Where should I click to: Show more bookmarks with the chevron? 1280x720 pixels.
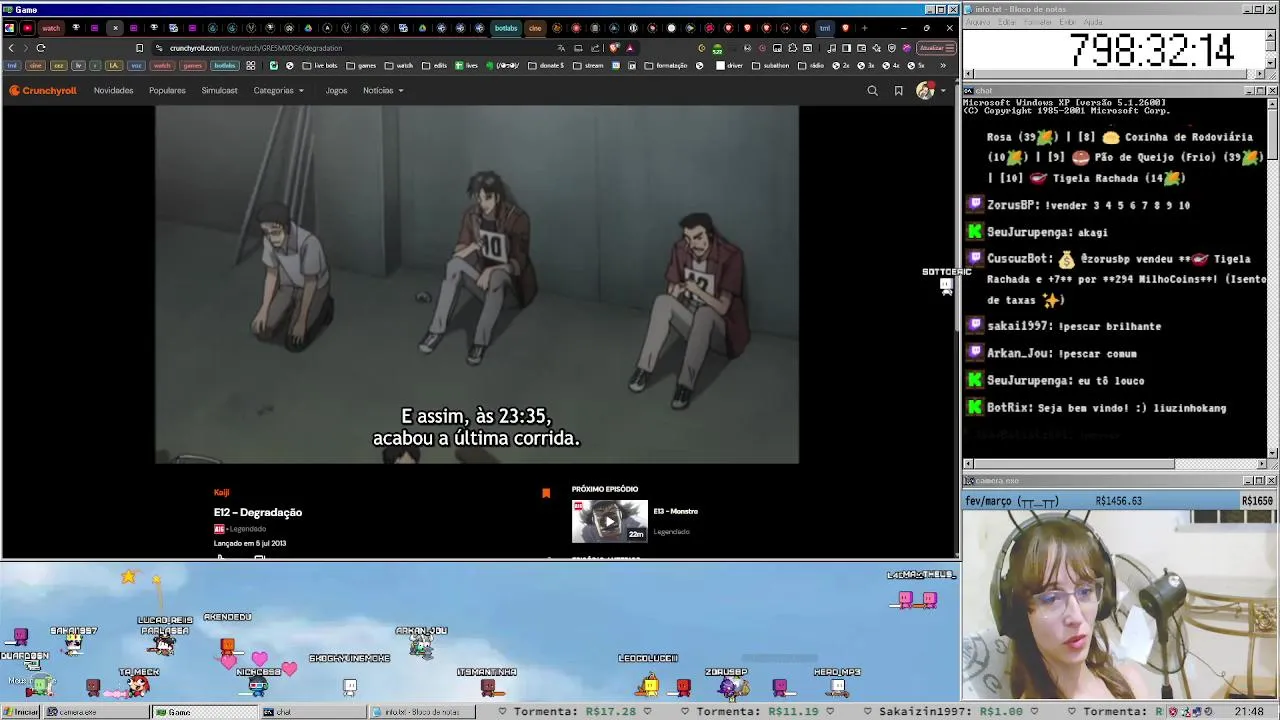pyautogui.click(x=942, y=66)
